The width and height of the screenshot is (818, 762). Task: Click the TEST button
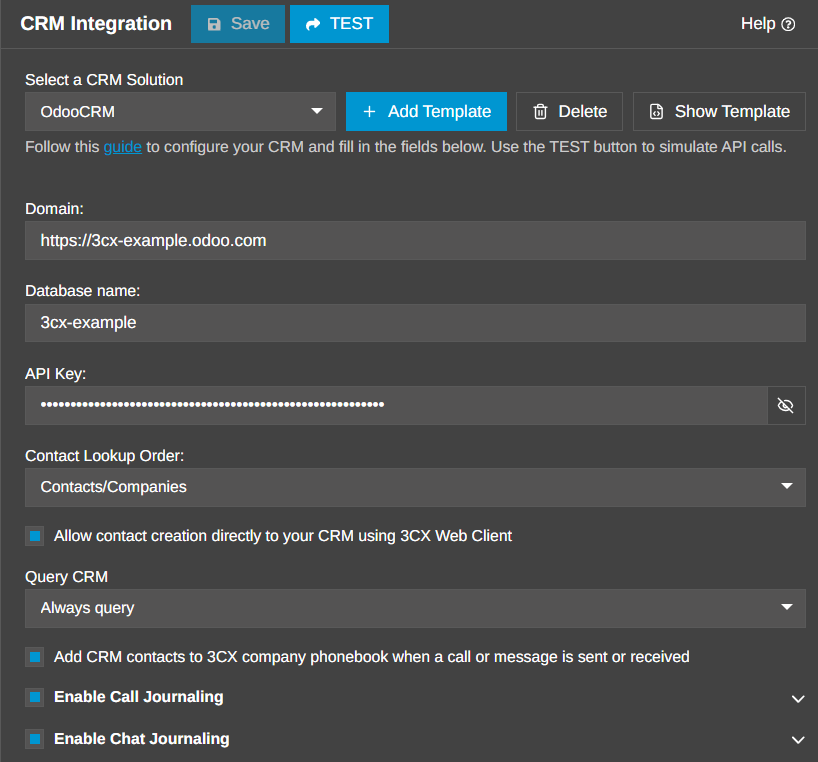click(339, 24)
